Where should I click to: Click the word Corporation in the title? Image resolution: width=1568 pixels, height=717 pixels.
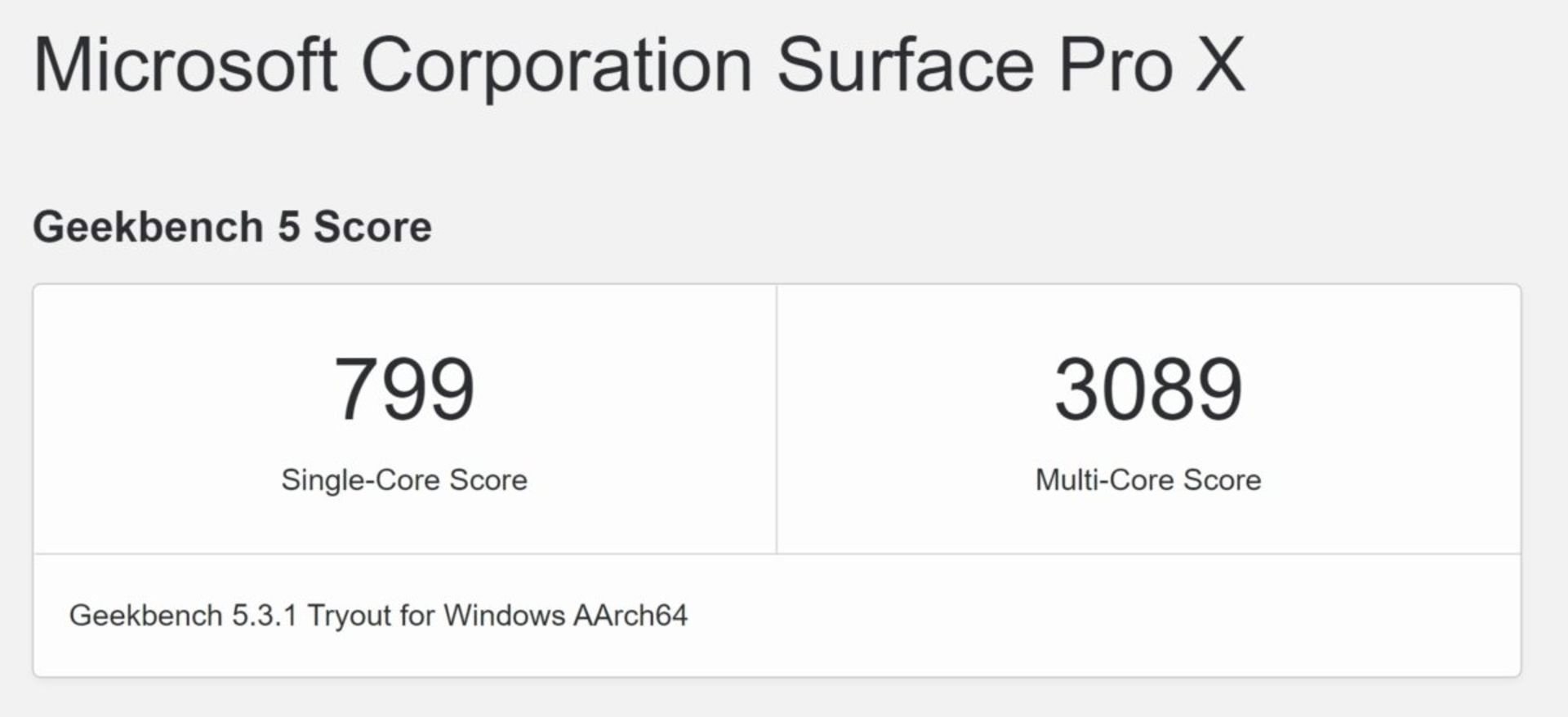point(556,65)
